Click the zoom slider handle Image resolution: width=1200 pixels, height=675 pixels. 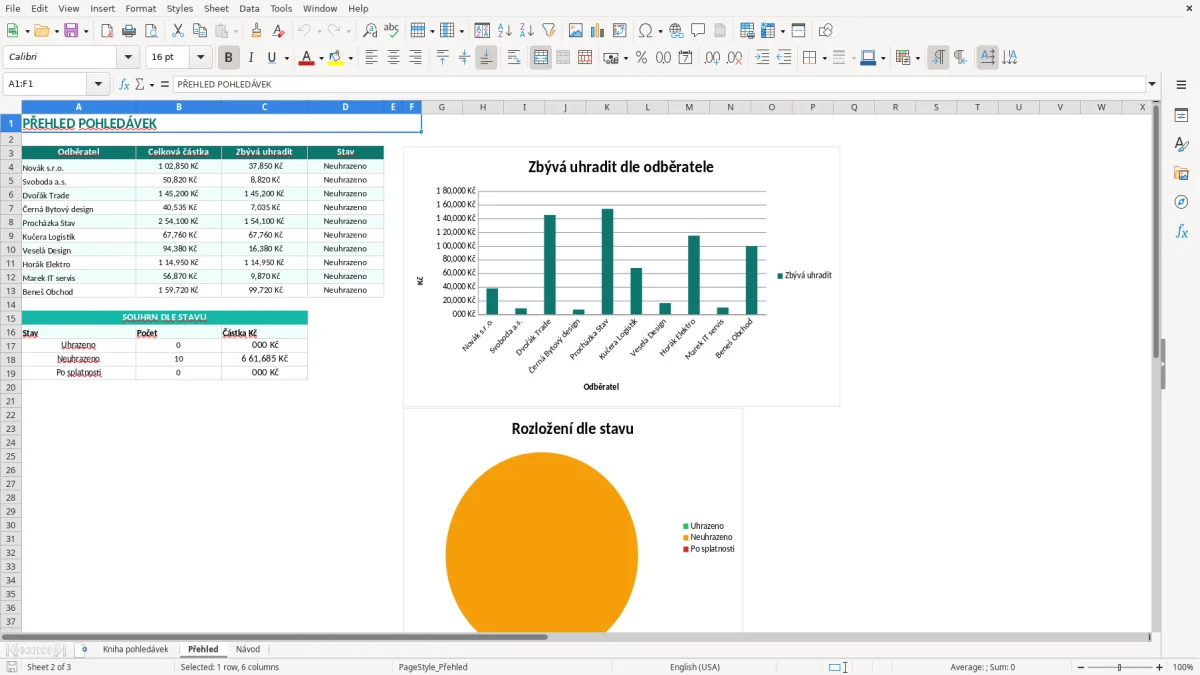point(1120,667)
